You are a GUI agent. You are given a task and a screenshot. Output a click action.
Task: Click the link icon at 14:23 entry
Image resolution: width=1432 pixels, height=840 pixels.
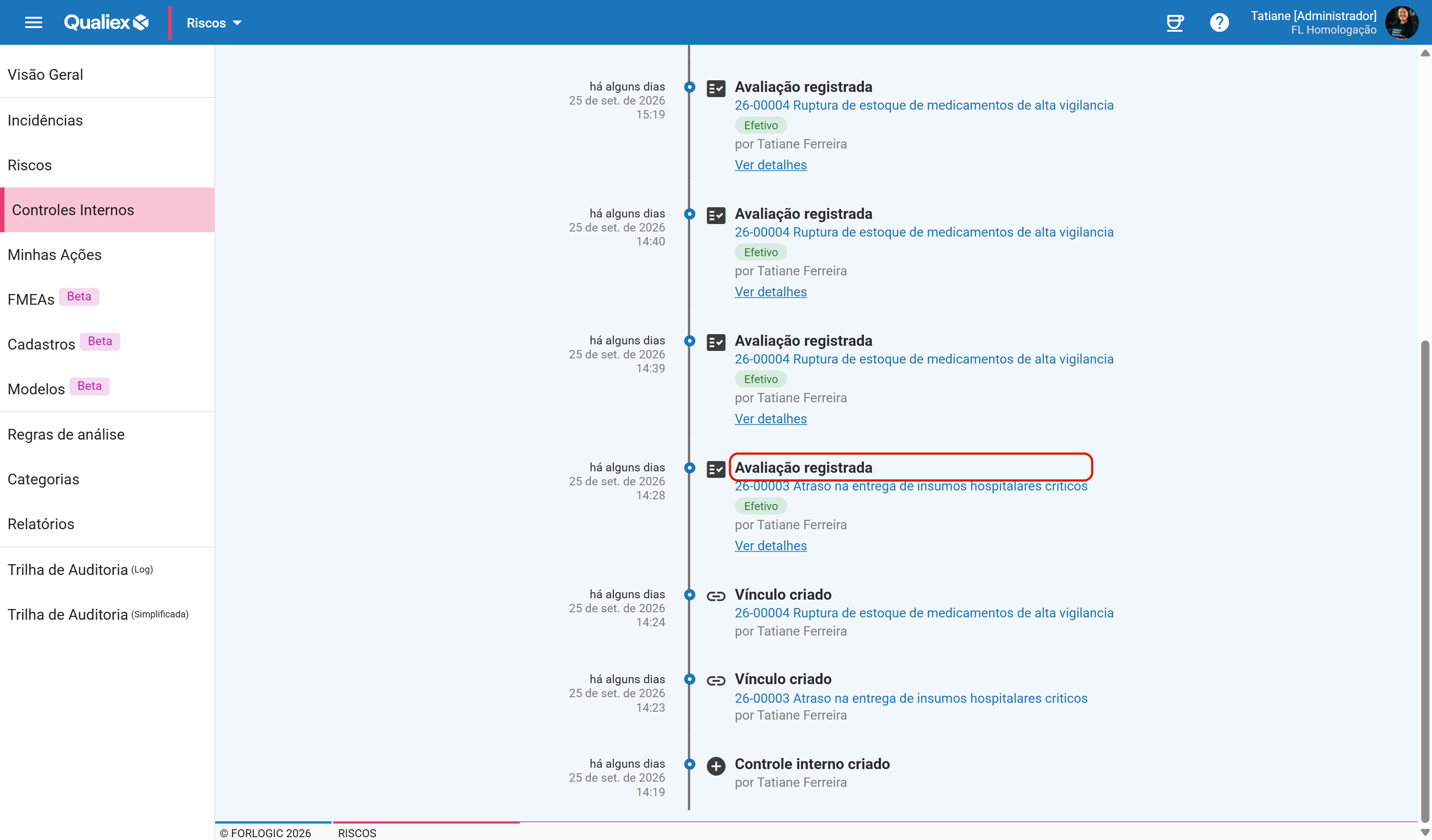point(716,680)
